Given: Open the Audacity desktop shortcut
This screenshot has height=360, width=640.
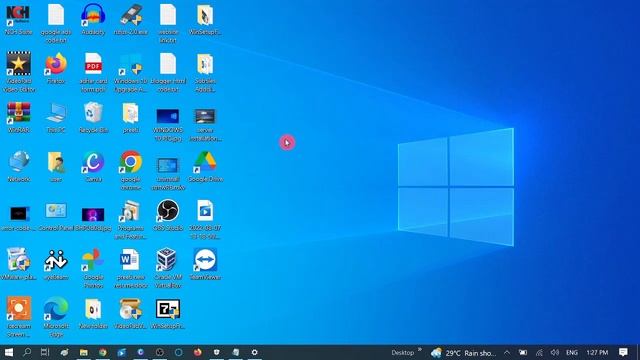Looking at the screenshot, I should click(93, 20).
